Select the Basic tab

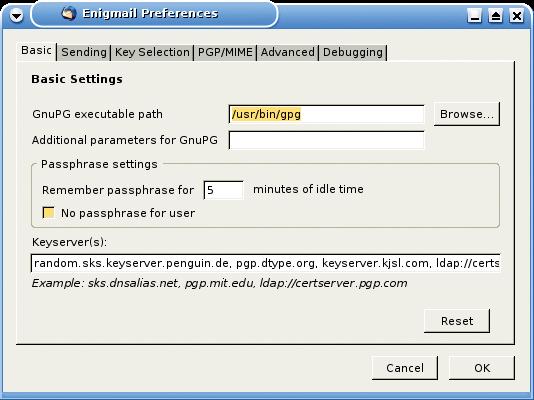(x=36, y=51)
